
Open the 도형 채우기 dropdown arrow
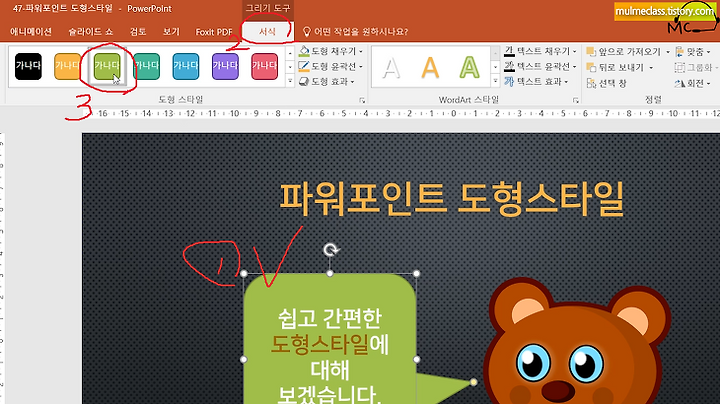tap(361, 51)
